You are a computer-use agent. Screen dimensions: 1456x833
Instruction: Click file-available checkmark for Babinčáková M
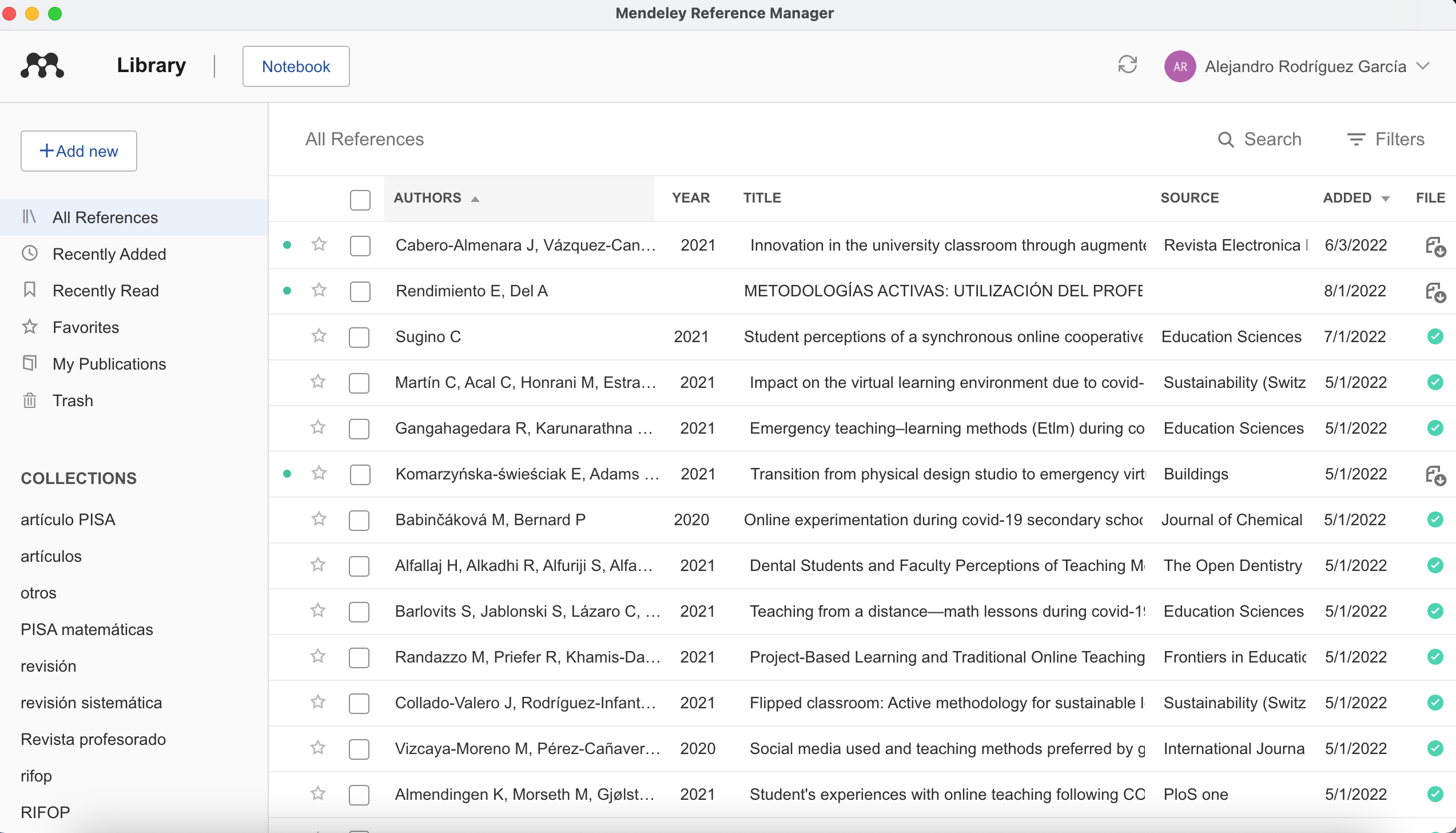1435,519
